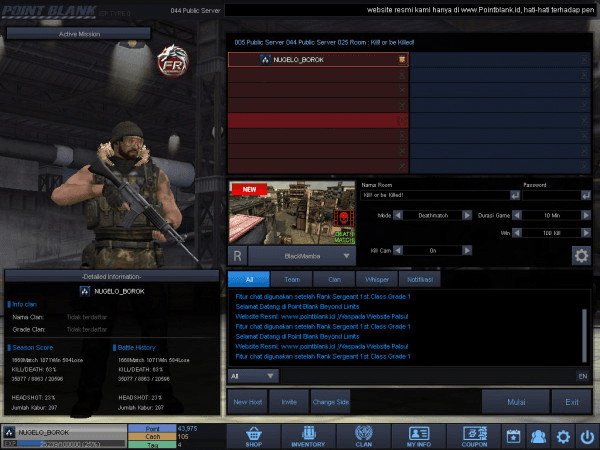Close the sixth blue team slot
Viewport: 600px width, 450px height.
[x=584, y=136]
